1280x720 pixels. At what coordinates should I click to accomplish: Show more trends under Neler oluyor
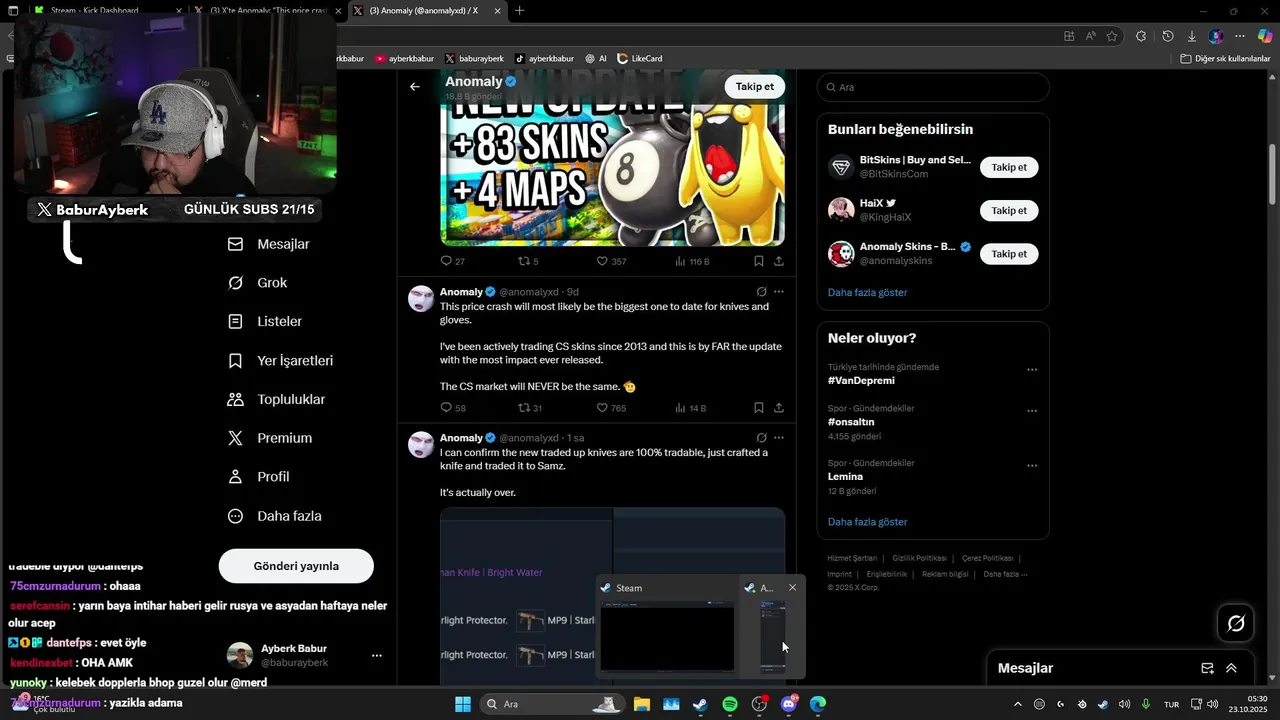point(867,522)
